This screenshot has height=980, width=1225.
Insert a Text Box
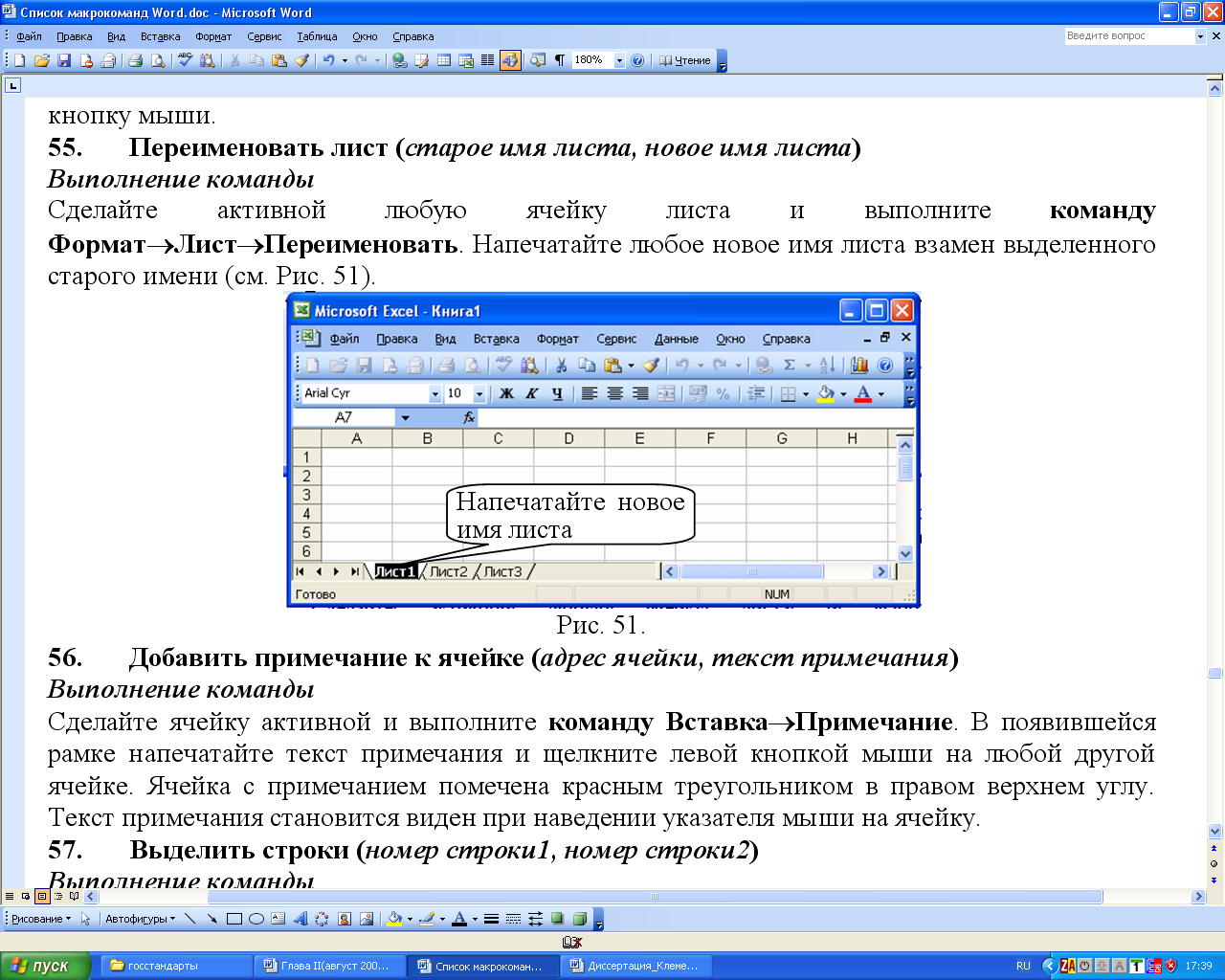point(278,919)
